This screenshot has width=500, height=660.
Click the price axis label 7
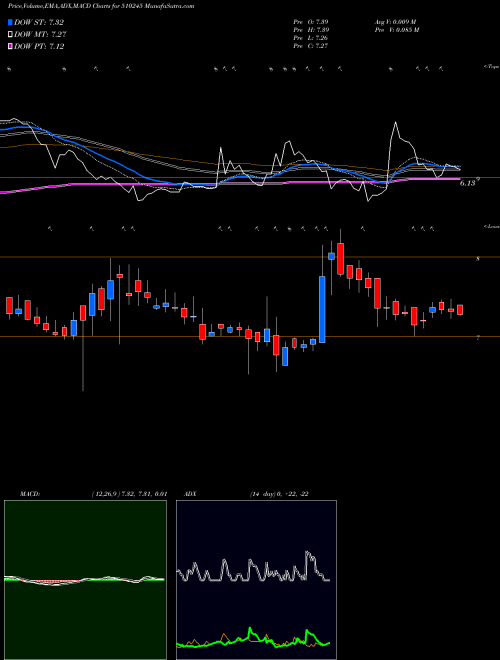pyautogui.click(x=478, y=338)
